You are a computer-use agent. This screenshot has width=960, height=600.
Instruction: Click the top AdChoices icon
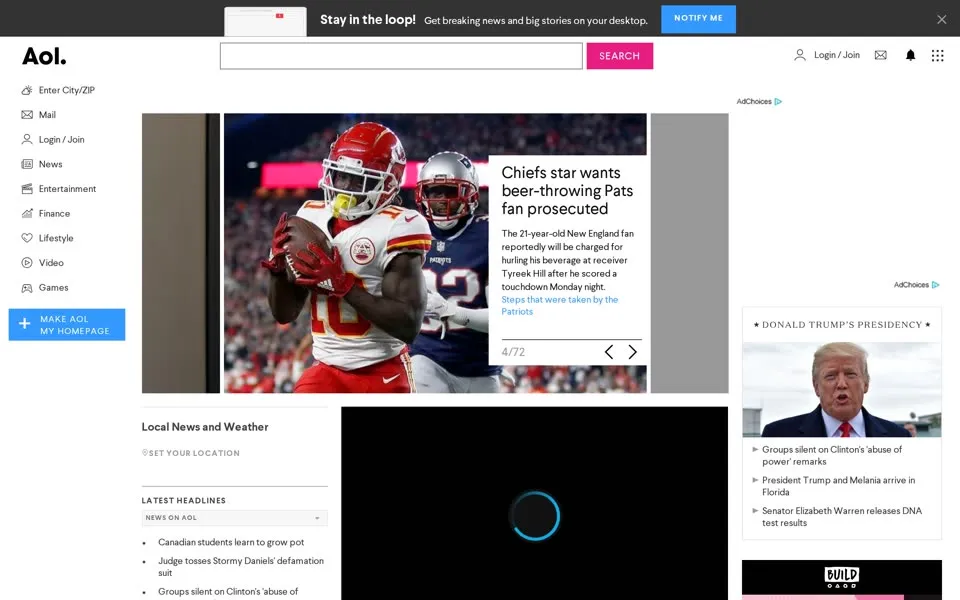[x=778, y=102]
